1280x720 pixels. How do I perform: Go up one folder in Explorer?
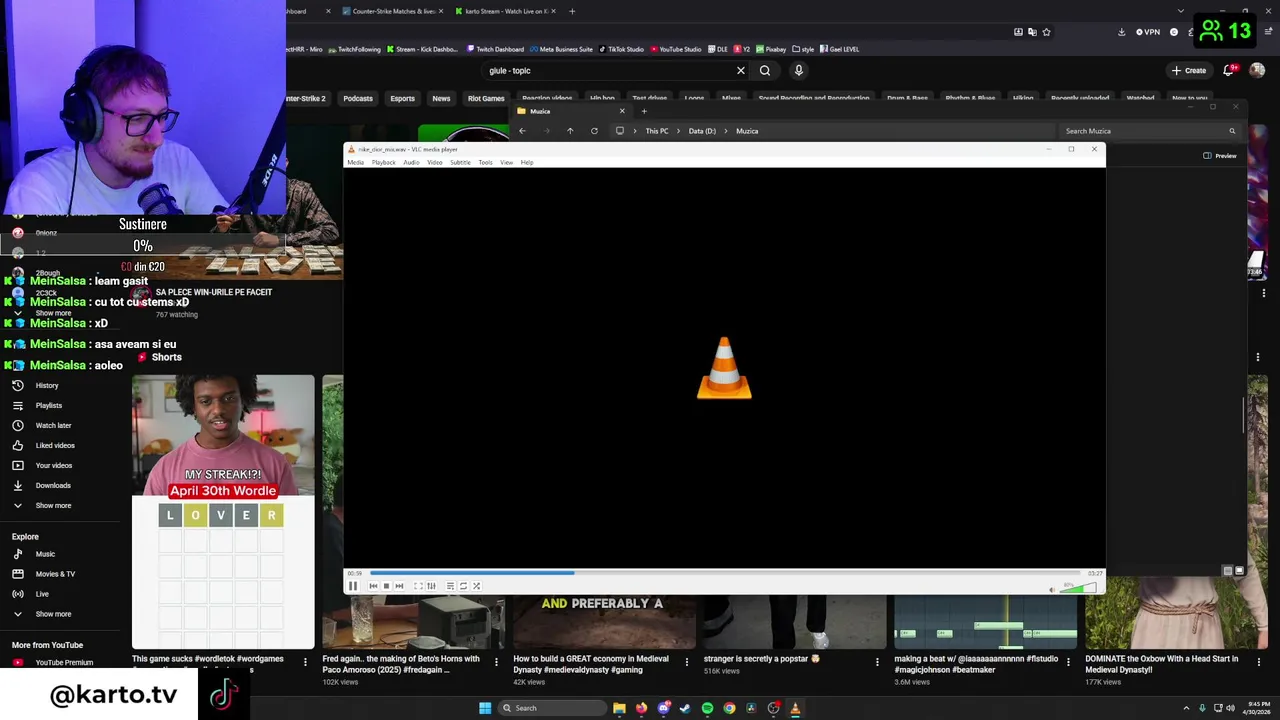pos(570,131)
